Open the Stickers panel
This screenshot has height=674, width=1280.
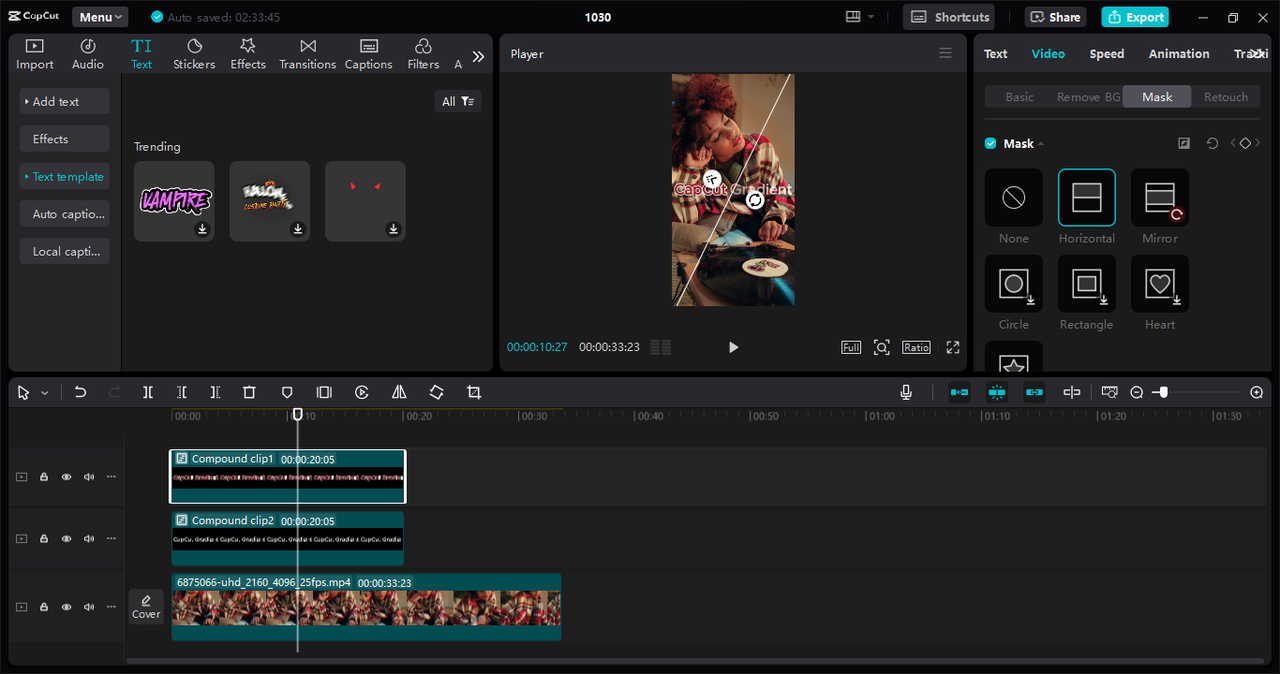[x=194, y=54]
